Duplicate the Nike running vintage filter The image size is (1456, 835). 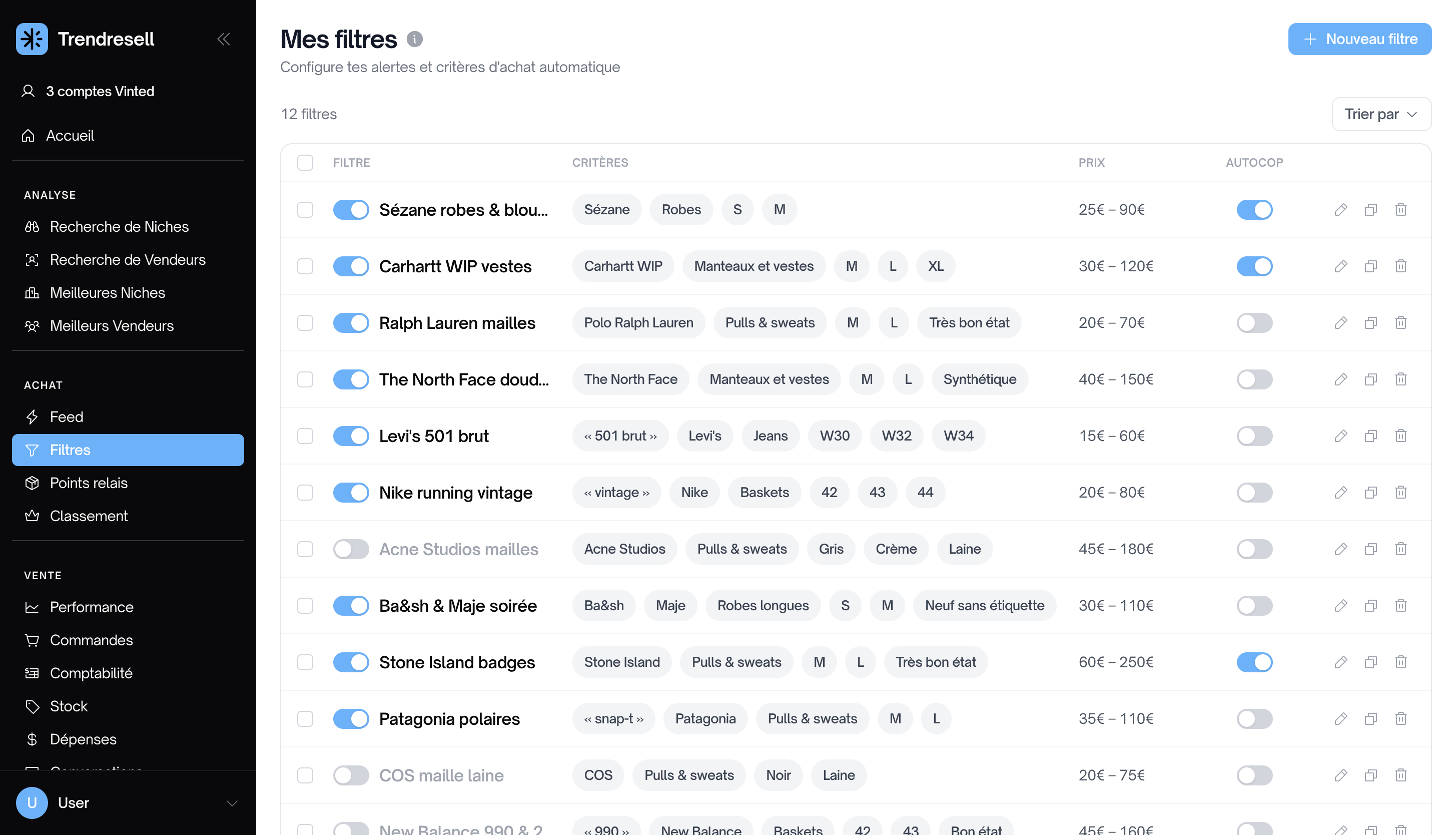click(x=1370, y=493)
